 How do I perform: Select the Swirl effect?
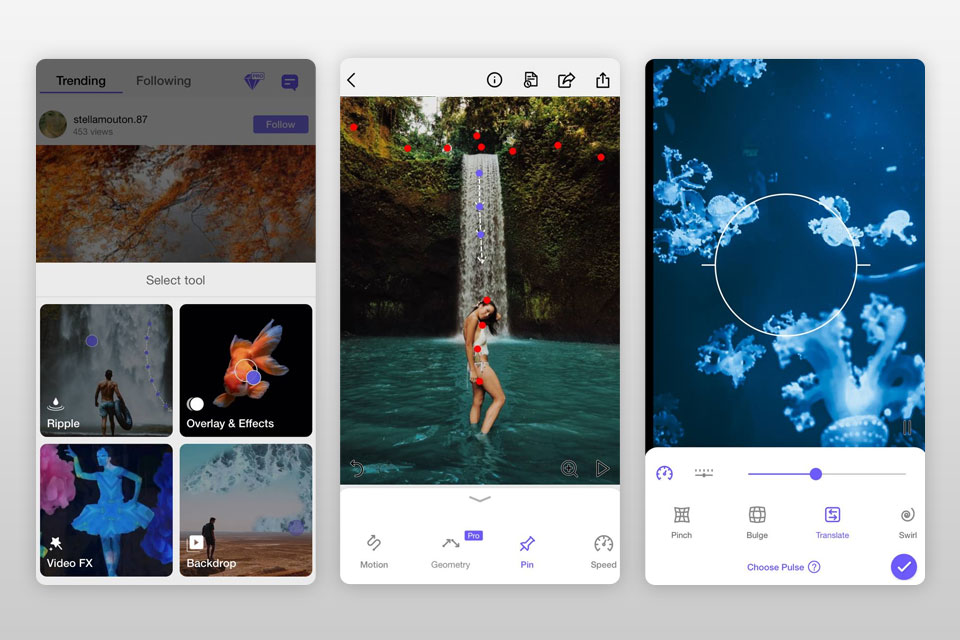908,522
